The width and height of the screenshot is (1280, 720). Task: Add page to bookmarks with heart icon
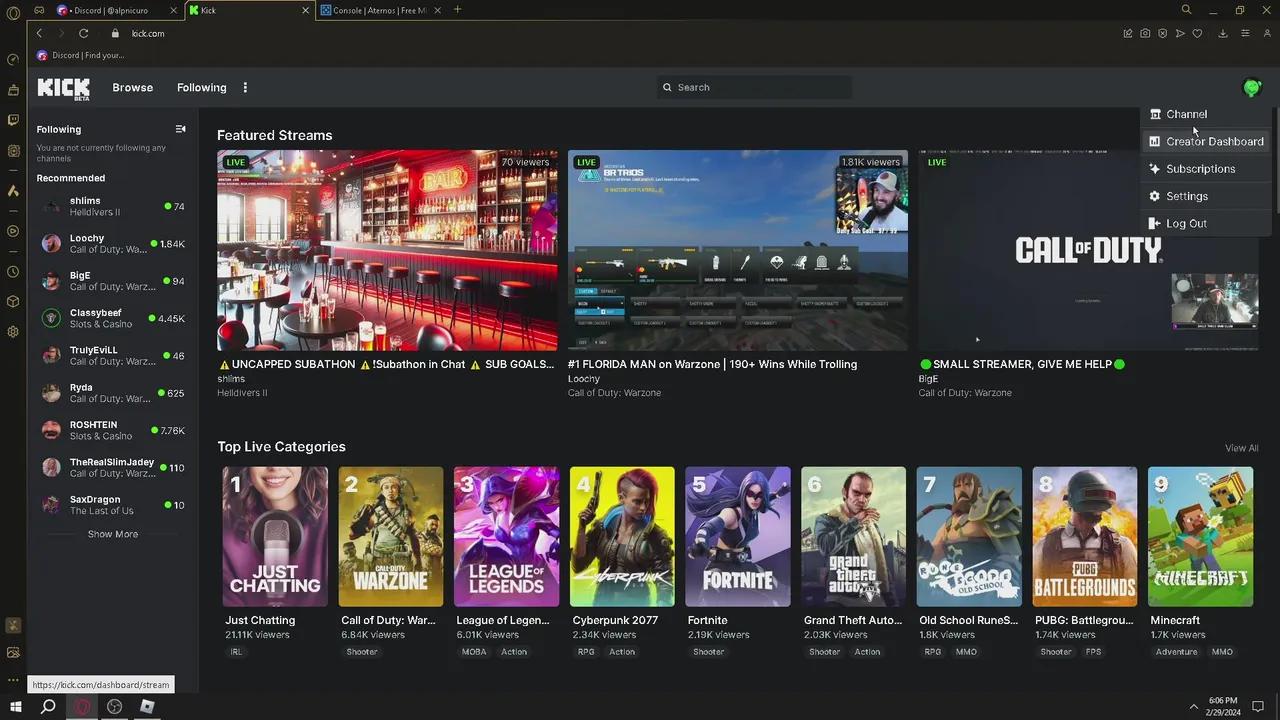point(1197,33)
